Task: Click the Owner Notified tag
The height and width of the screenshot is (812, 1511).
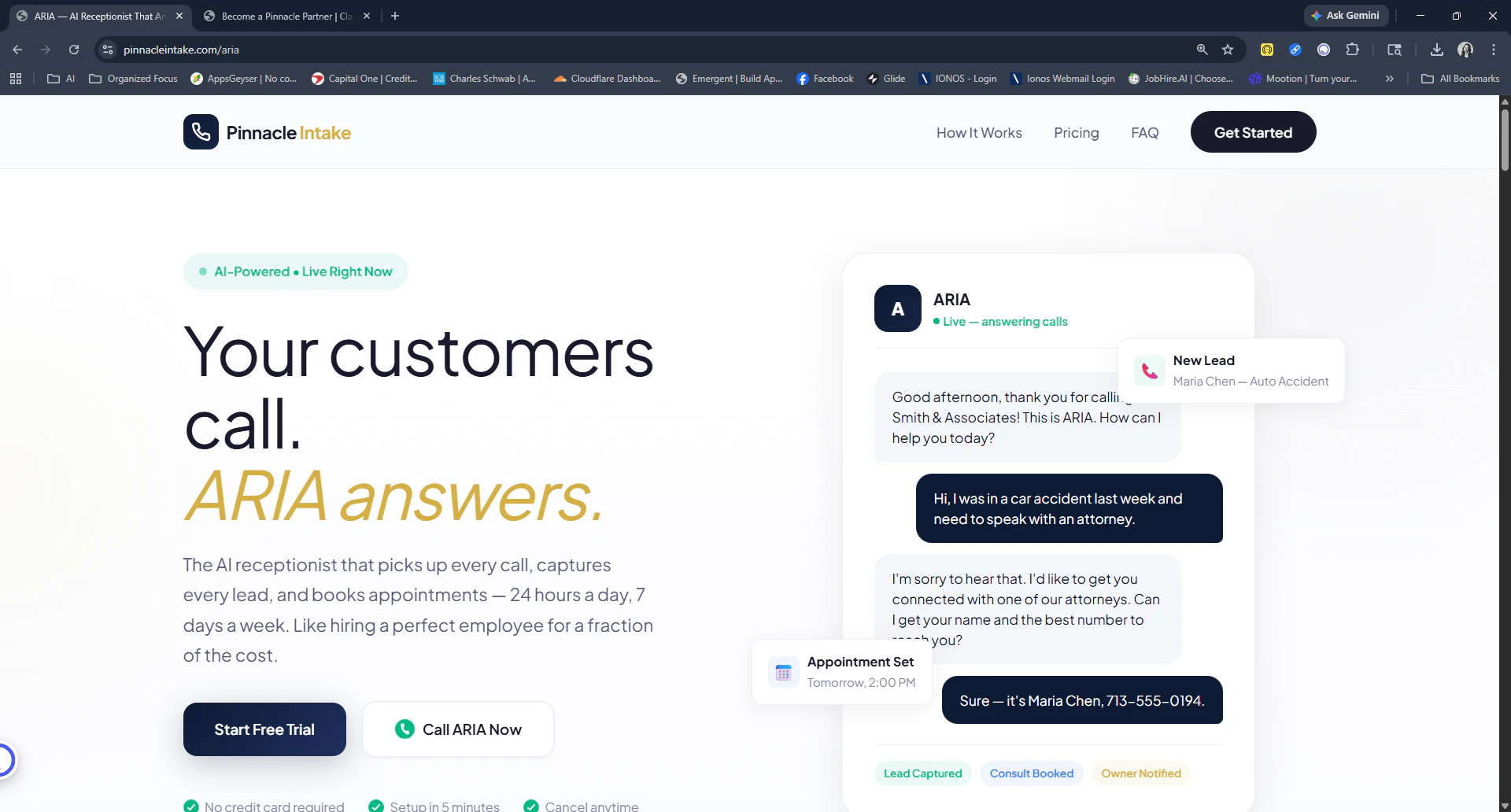Action: coord(1141,773)
